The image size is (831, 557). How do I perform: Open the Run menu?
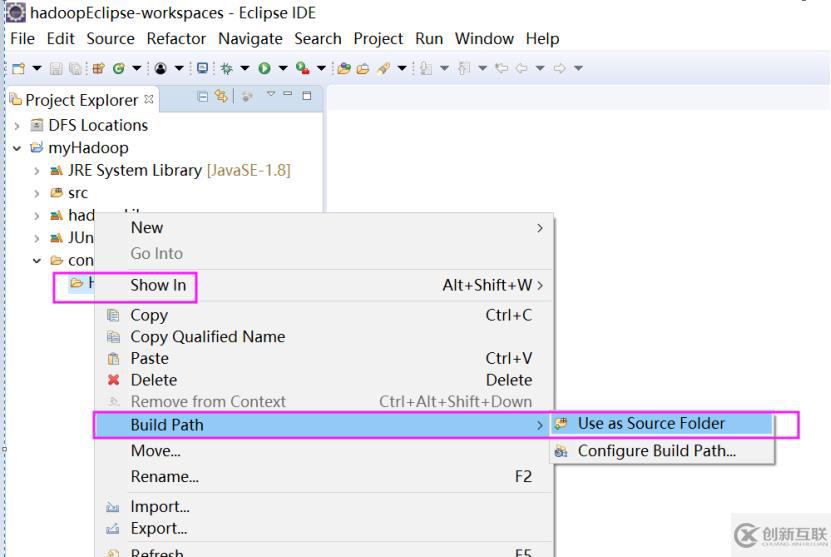(x=429, y=39)
